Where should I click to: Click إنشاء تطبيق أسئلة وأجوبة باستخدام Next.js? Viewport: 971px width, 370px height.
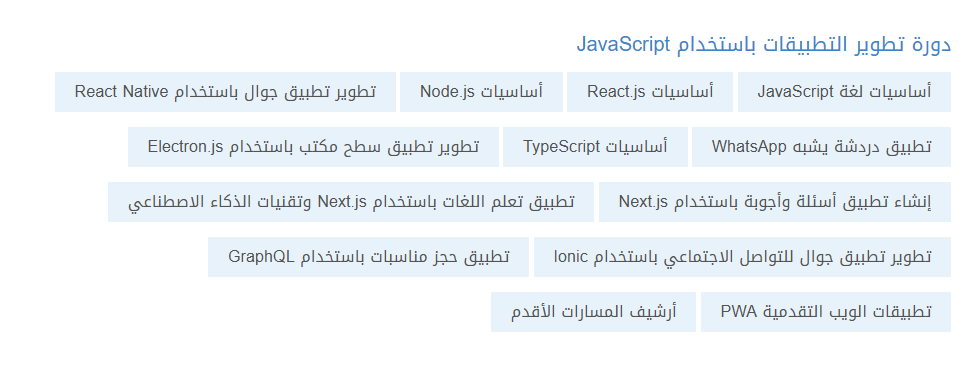click(775, 202)
